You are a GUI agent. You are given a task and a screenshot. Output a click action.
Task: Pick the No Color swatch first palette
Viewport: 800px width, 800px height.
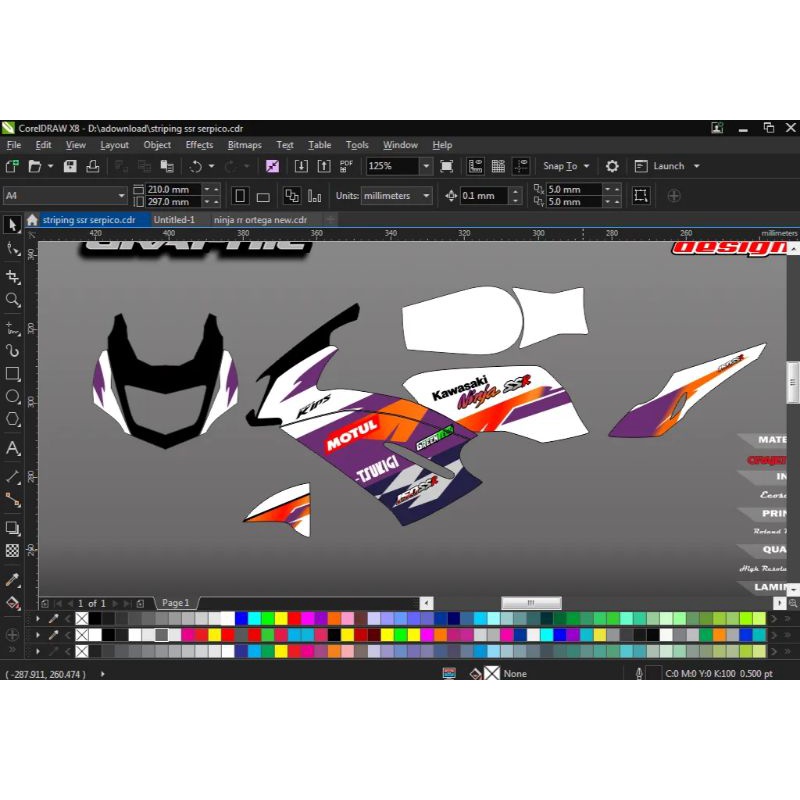point(82,619)
